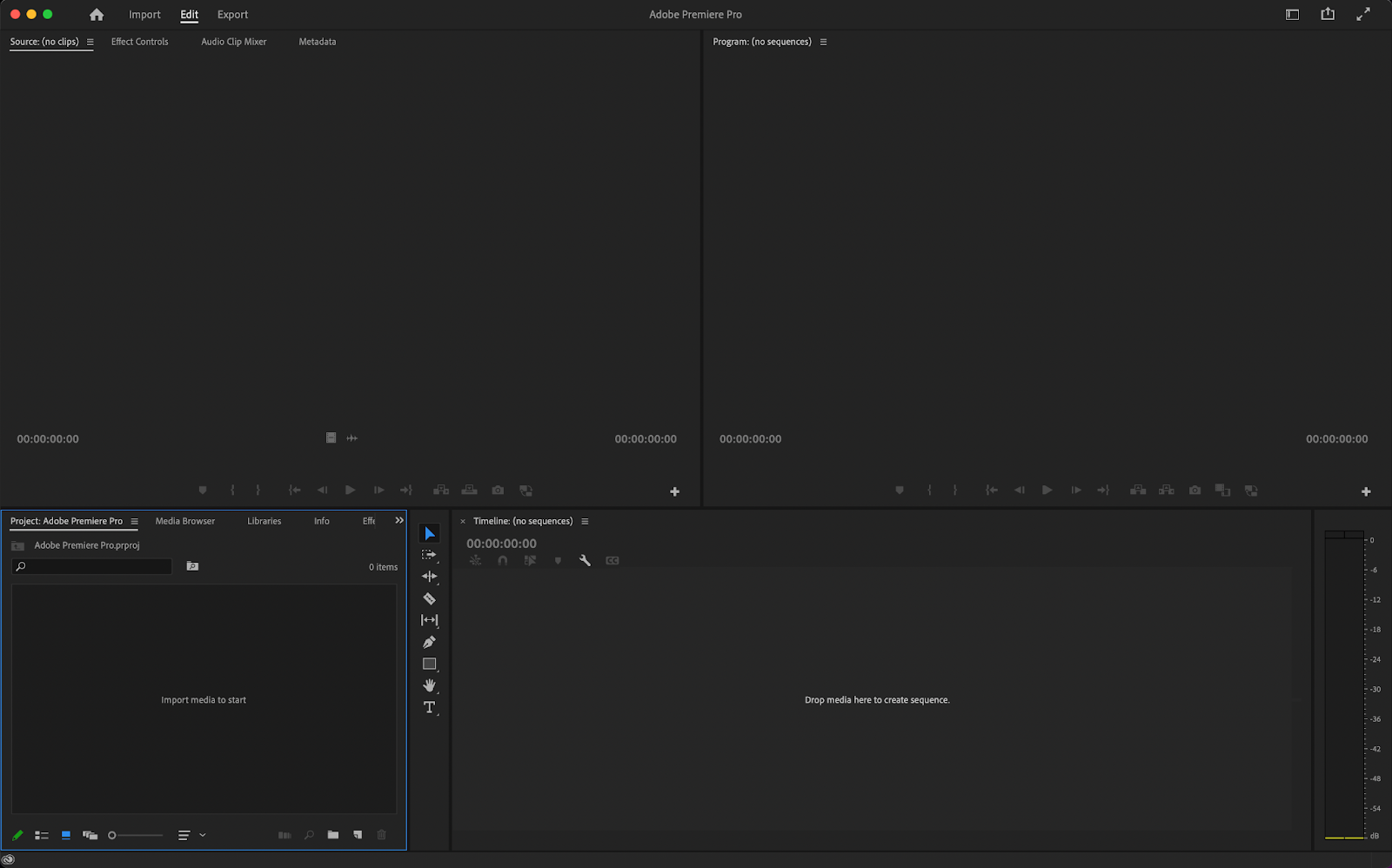Screen dimensions: 1392x868
Task: Click the Quick Export share icon
Action: [x=1328, y=14]
